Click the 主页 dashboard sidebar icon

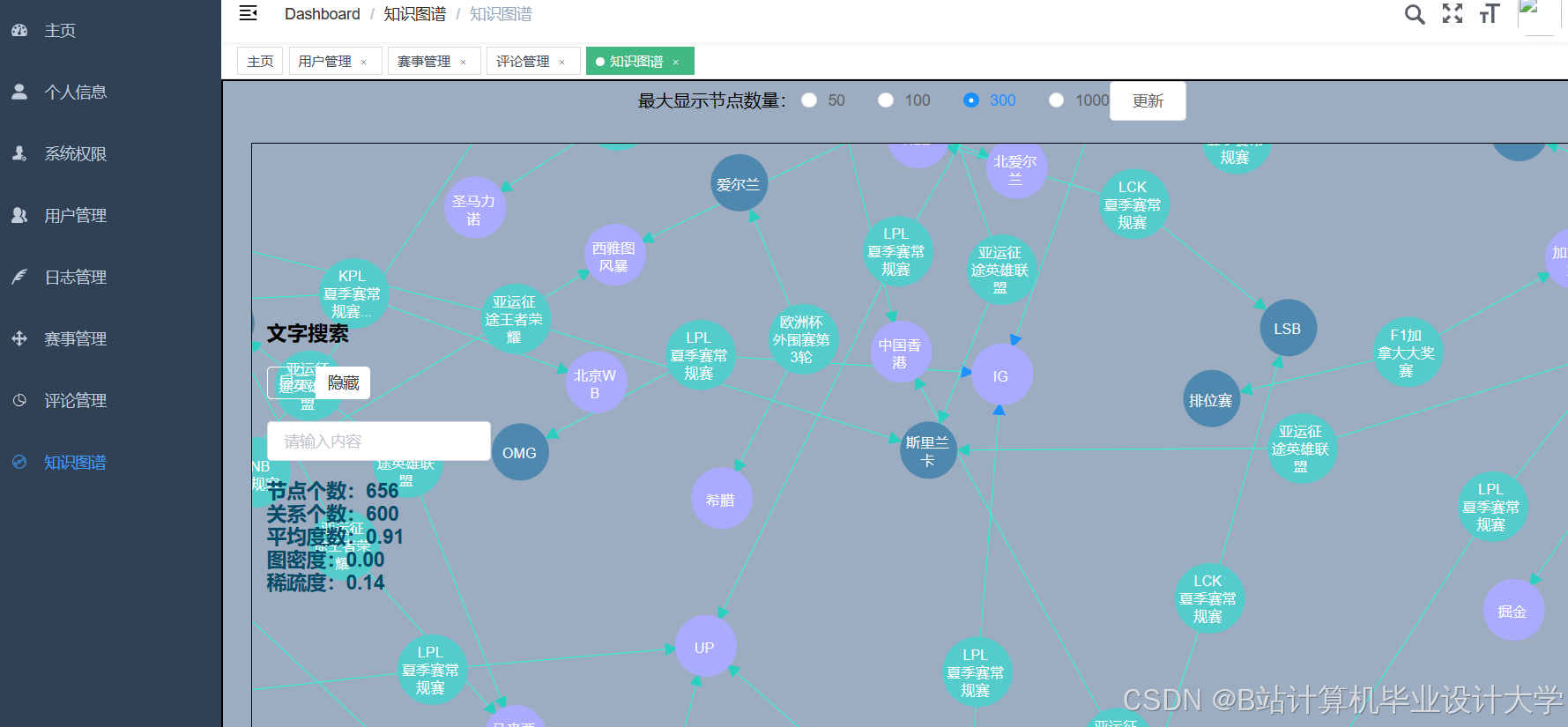pos(19,31)
